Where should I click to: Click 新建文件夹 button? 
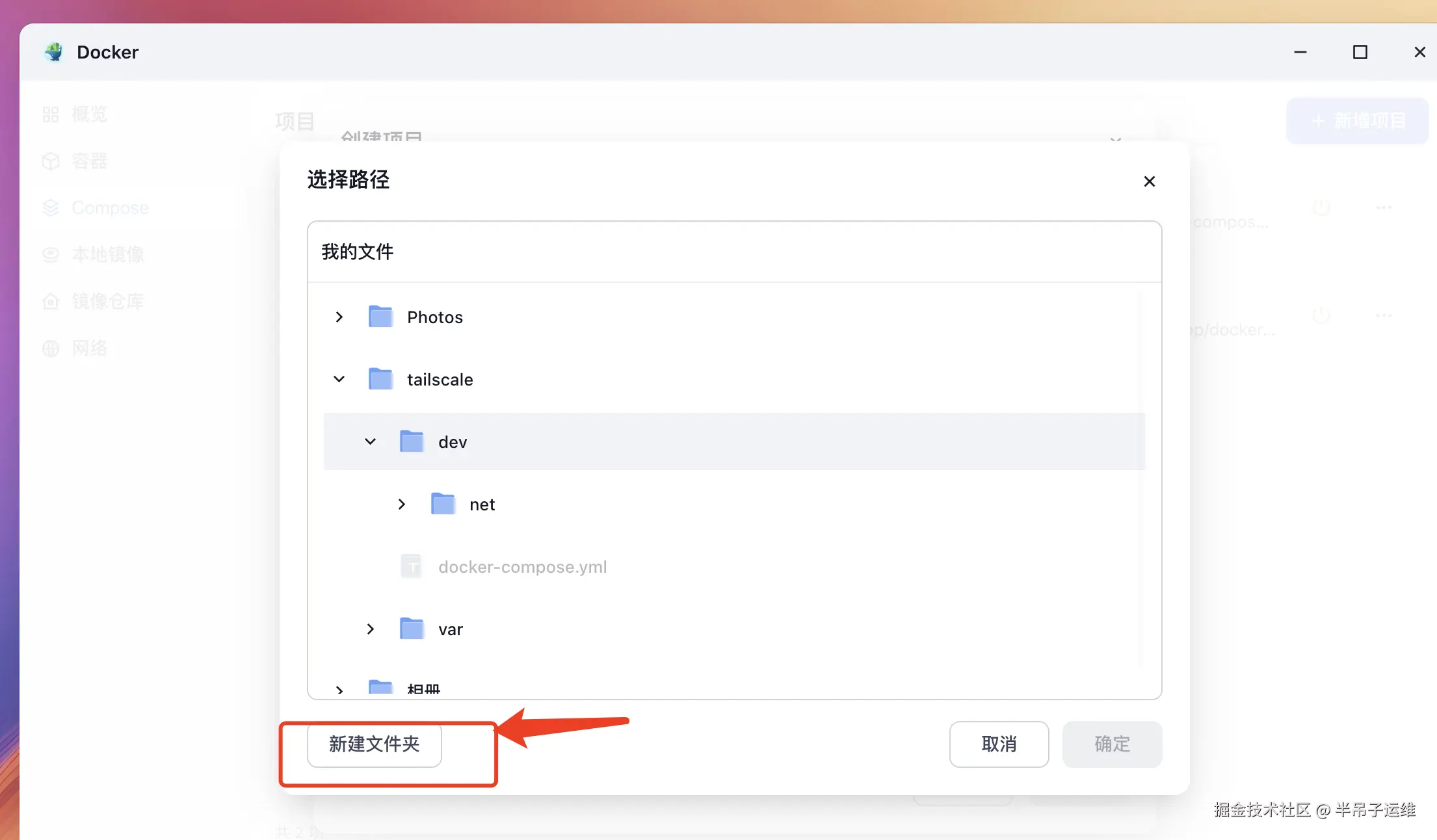[375, 744]
